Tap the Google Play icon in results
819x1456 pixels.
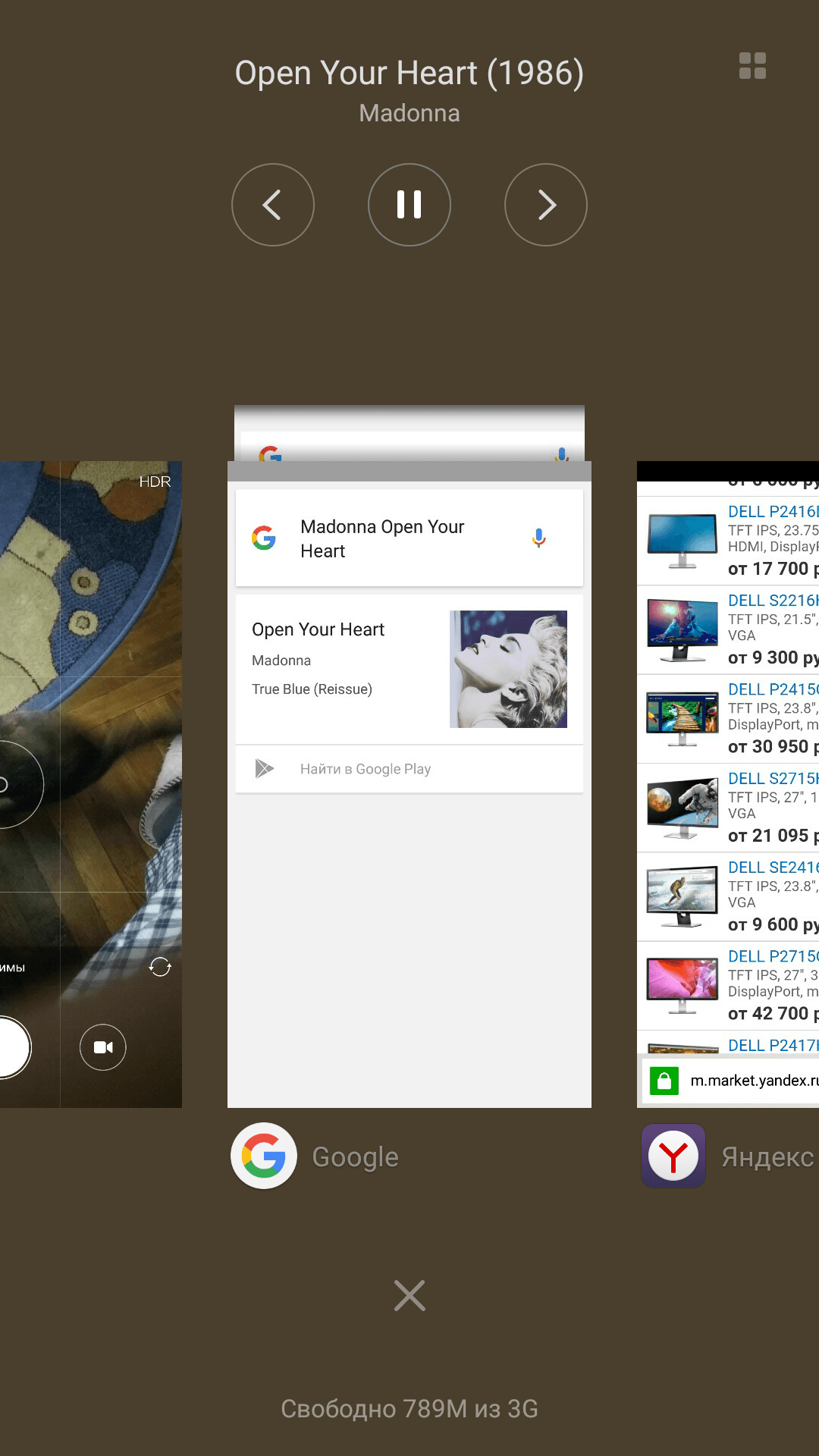pyautogui.click(x=264, y=769)
